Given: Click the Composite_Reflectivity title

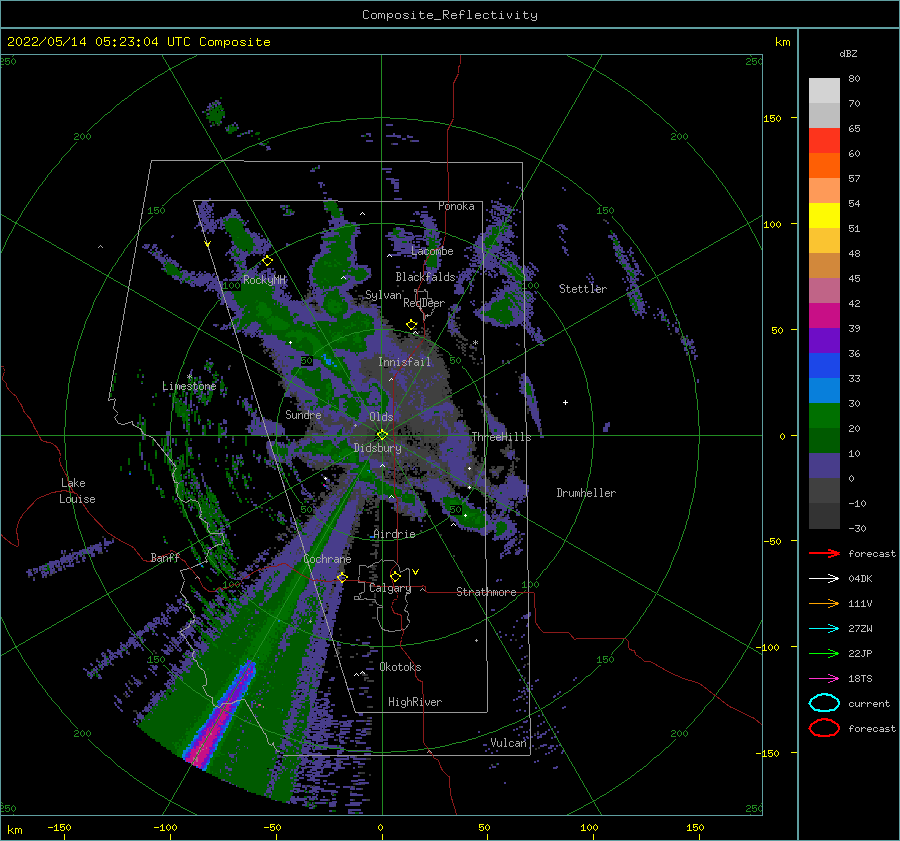Looking at the screenshot, I should 450,15.
